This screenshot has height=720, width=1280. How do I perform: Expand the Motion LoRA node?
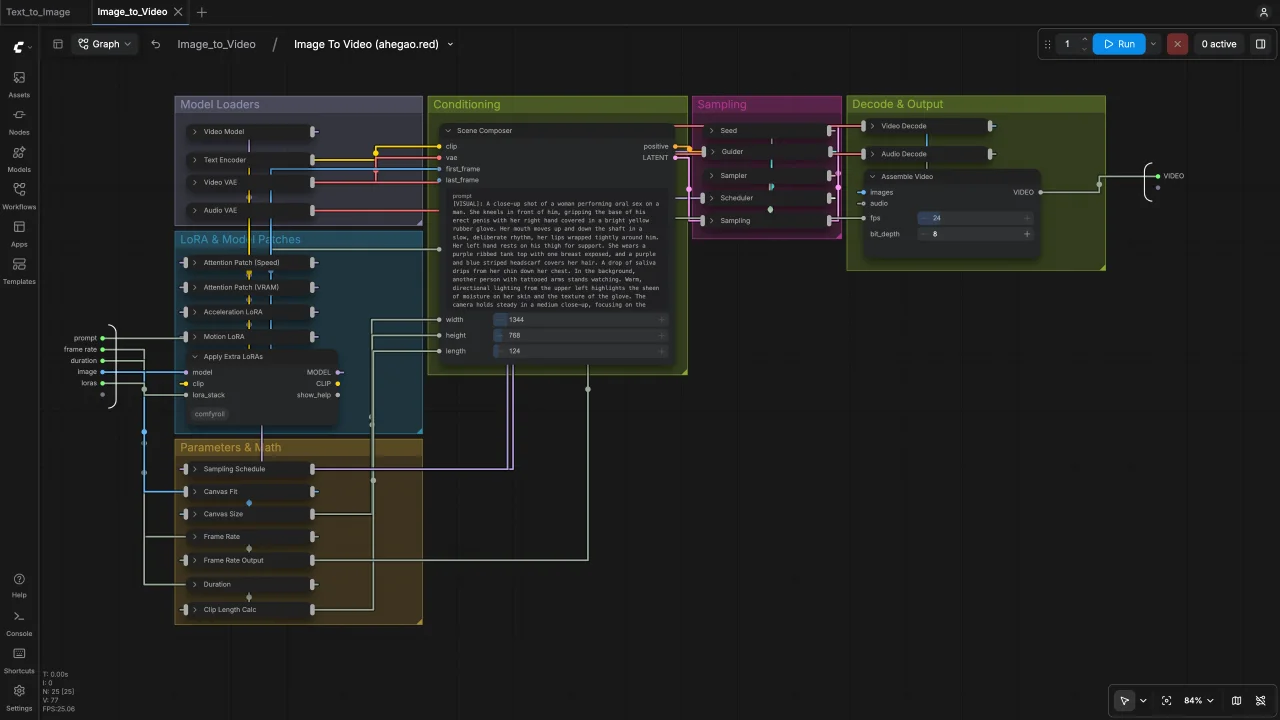click(195, 337)
